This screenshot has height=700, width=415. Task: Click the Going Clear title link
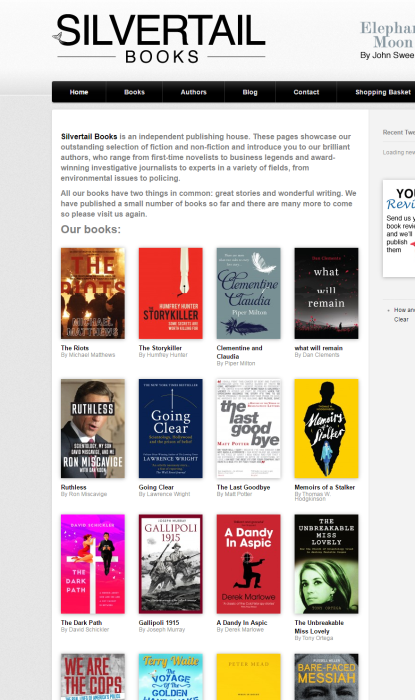tap(156, 487)
